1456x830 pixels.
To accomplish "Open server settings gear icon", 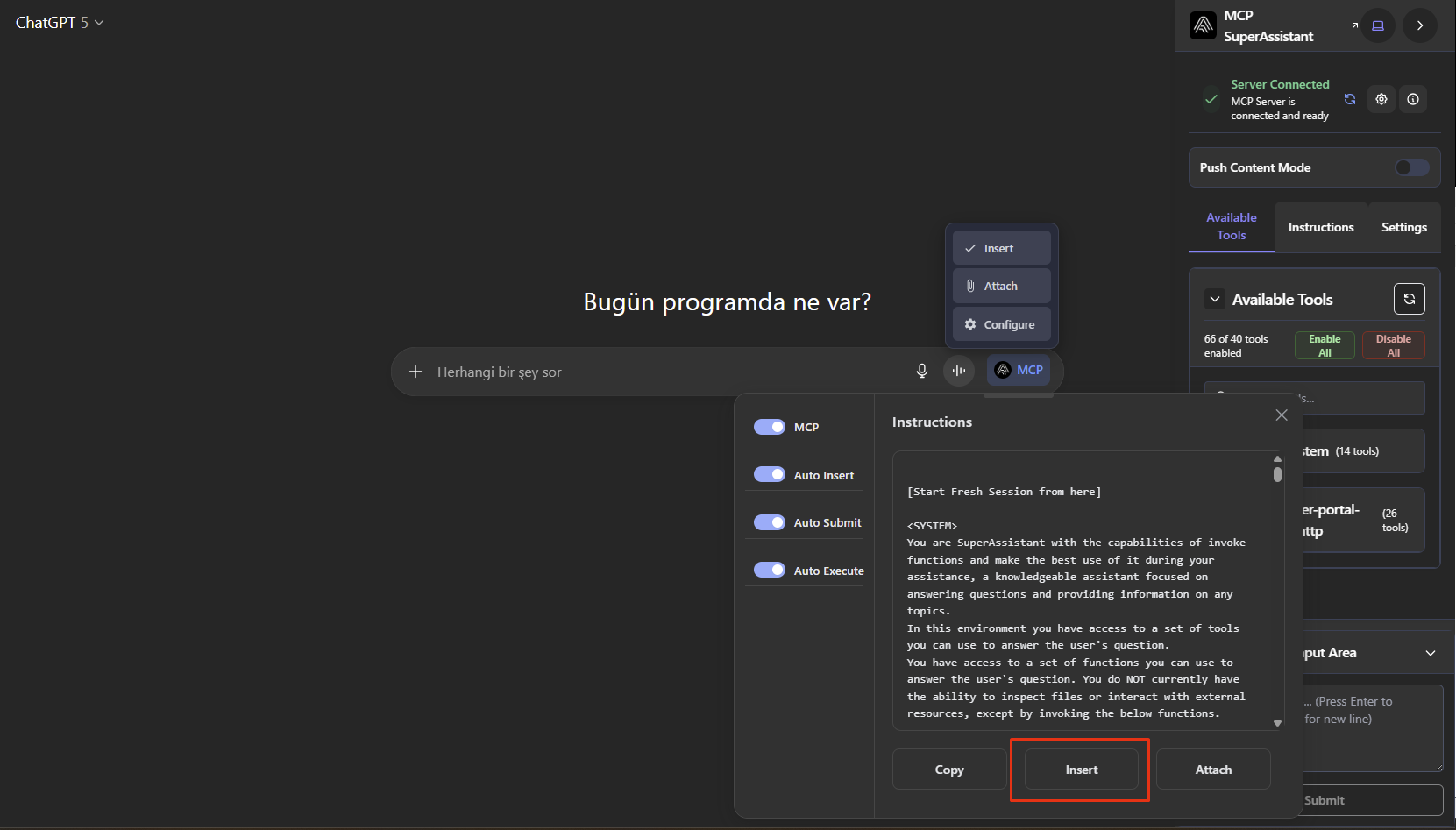I will click(1381, 99).
